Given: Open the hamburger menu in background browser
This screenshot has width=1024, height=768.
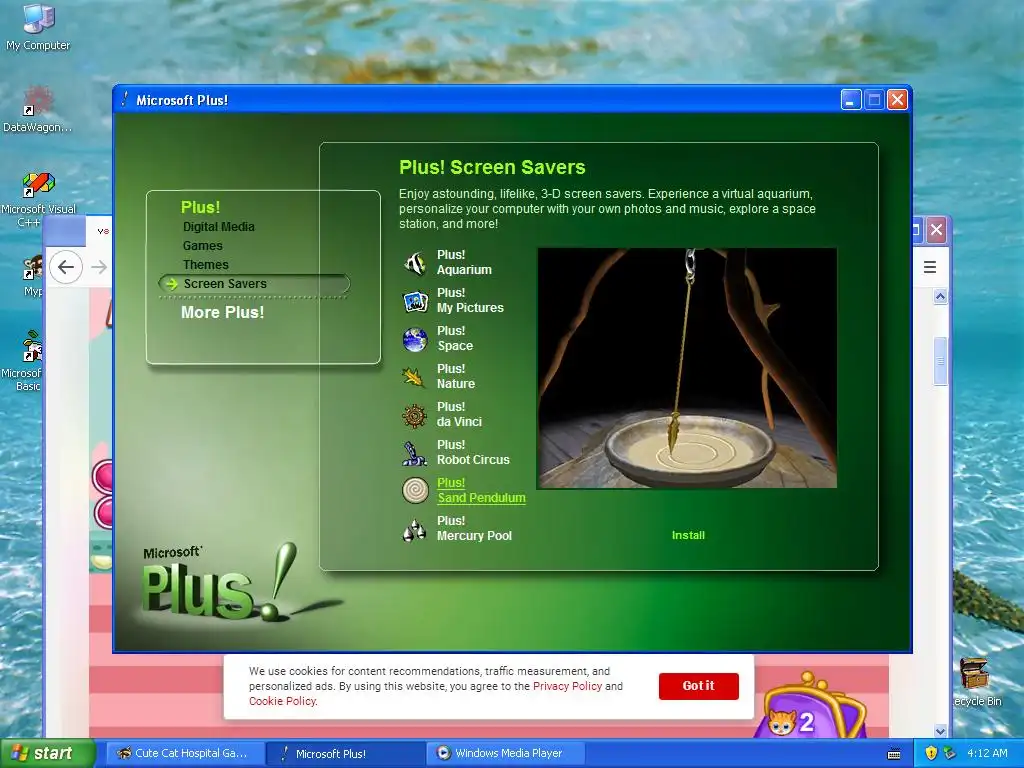Looking at the screenshot, I should coord(930,267).
